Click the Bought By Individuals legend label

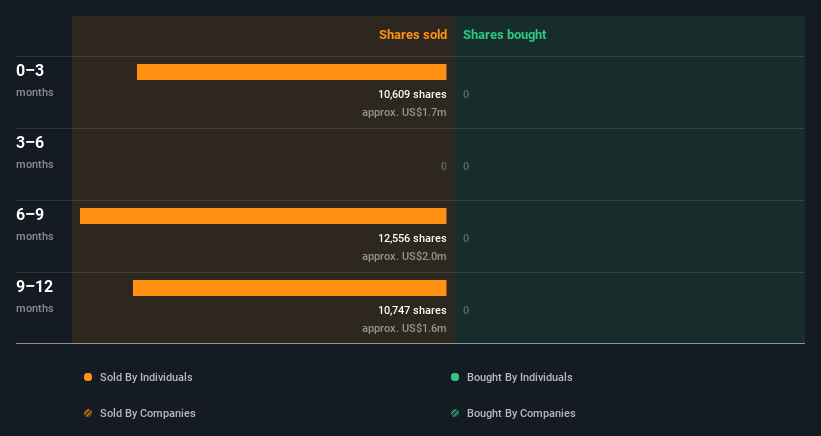click(x=519, y=377)
